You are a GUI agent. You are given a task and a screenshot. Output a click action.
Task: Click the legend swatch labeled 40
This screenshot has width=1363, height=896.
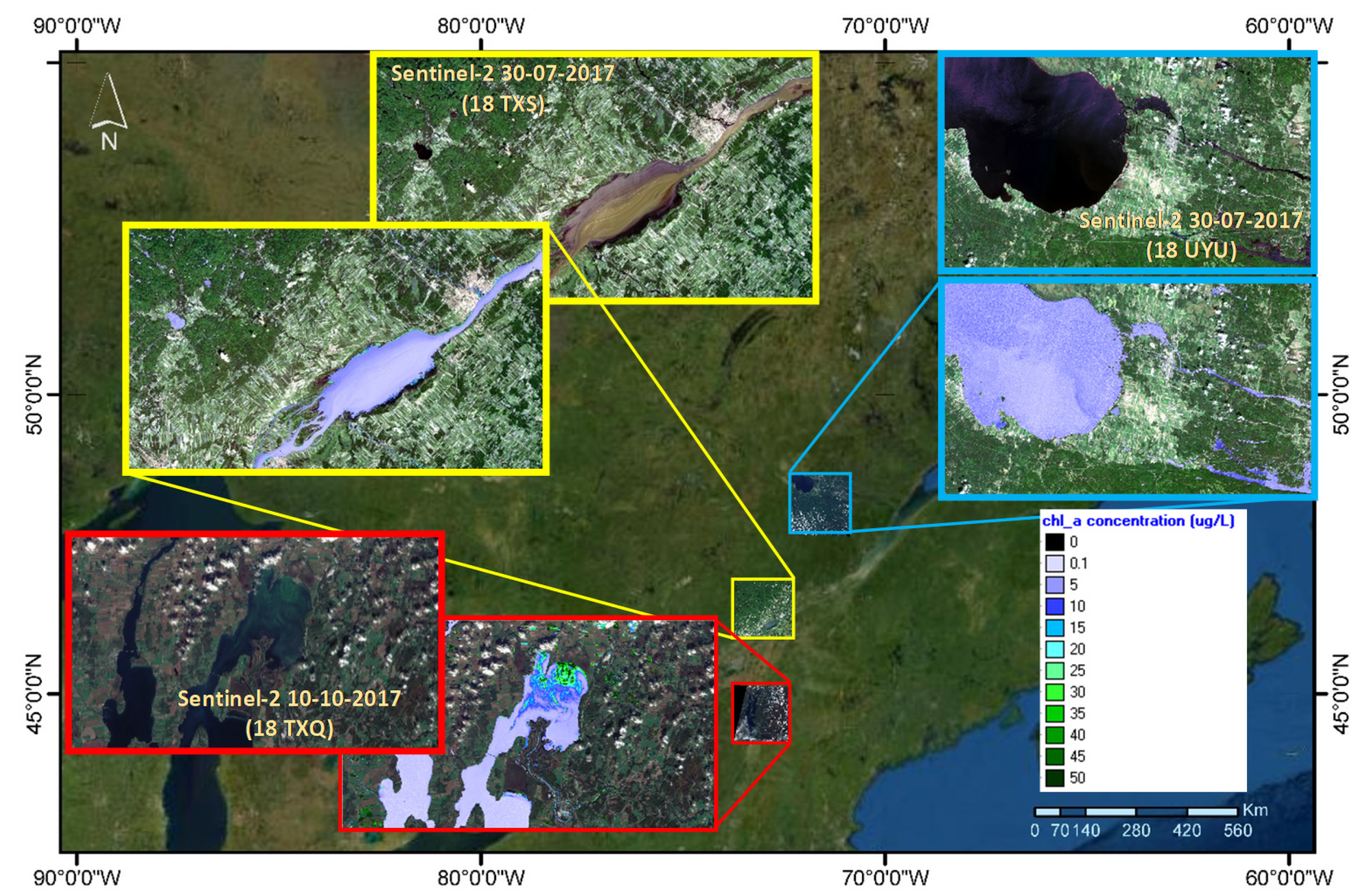1055,735
